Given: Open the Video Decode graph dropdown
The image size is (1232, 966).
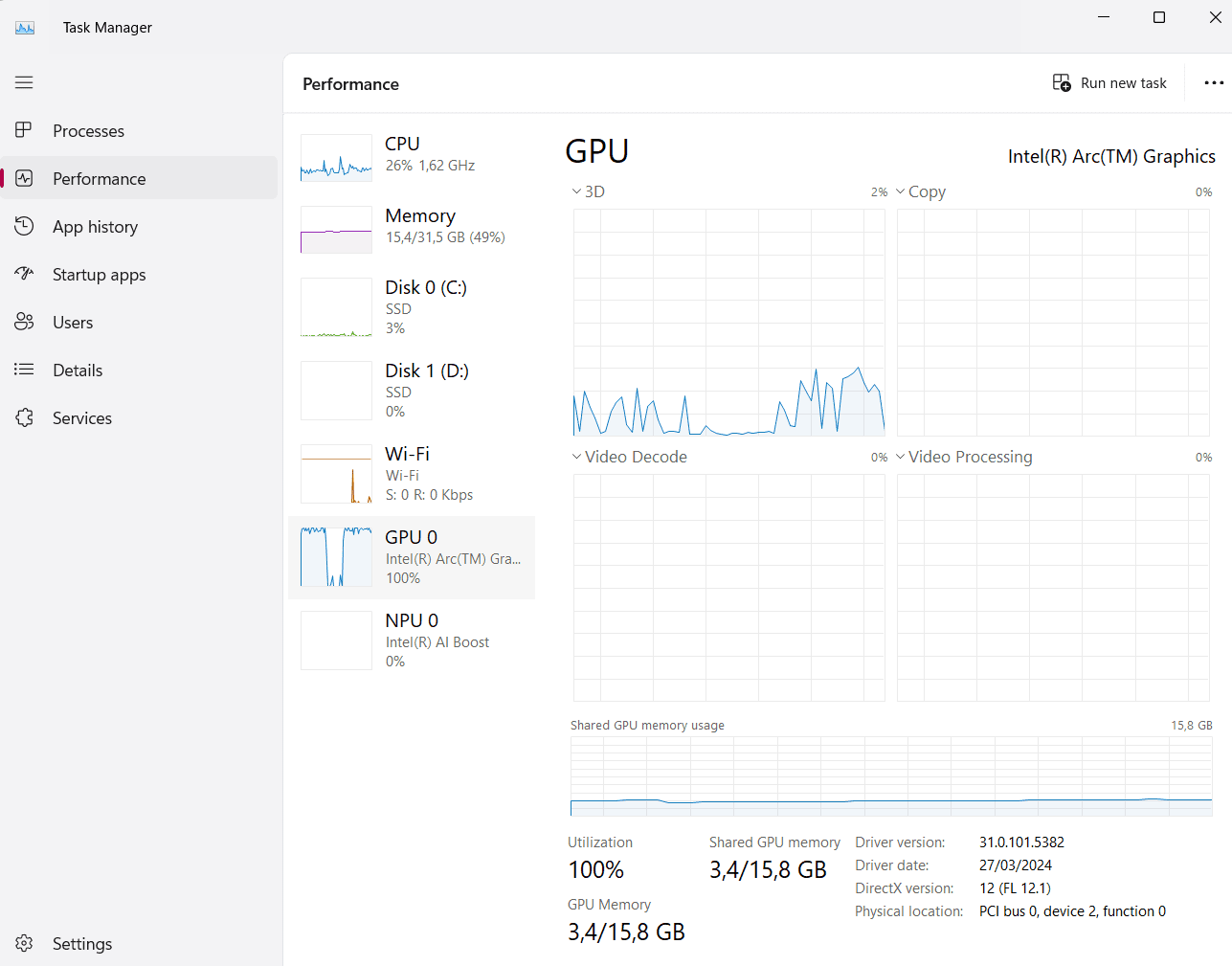Looking at the screenshot, I should 576,457.
